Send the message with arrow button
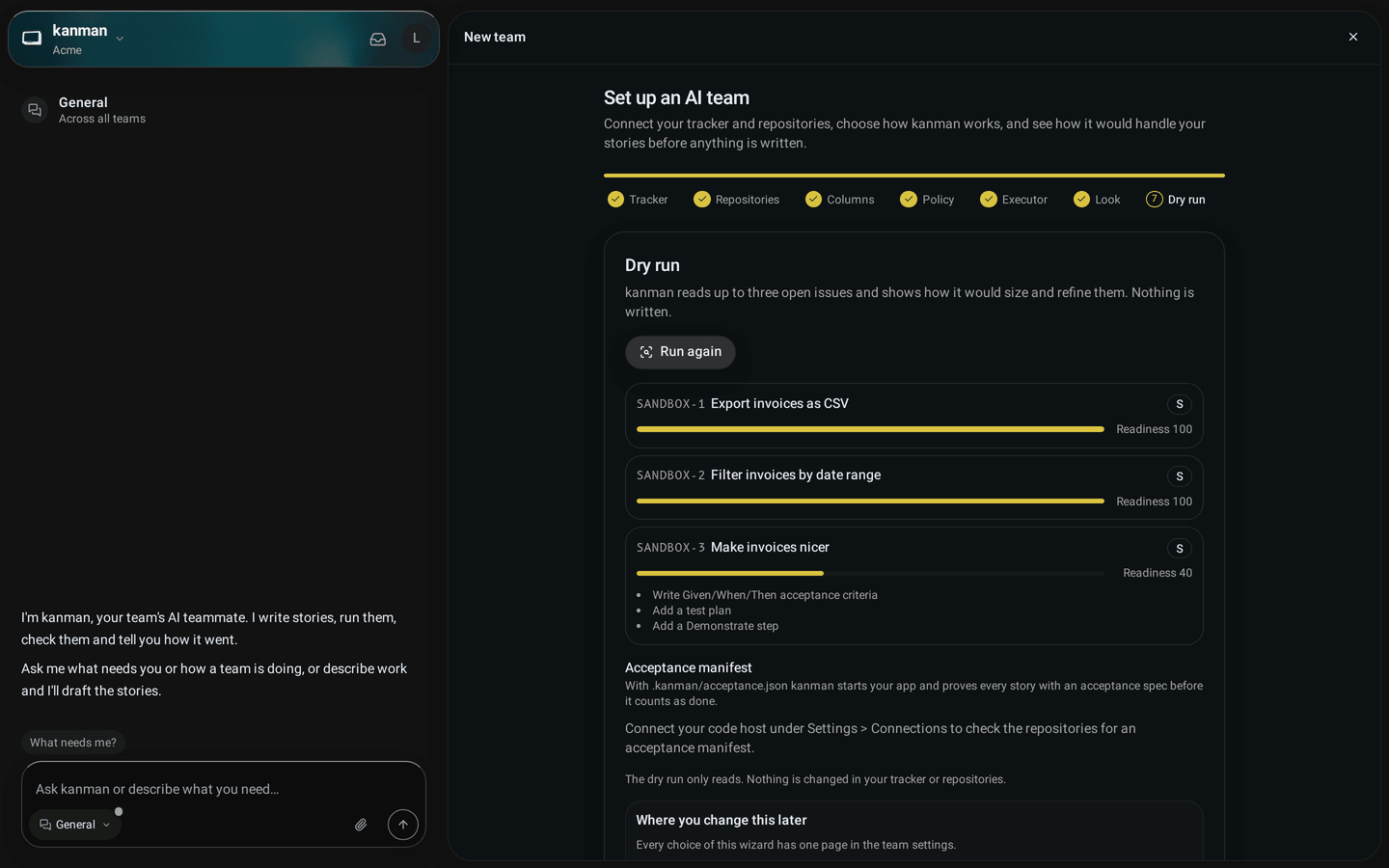This screenshot has height=868, width=1389. pos(403,825)
